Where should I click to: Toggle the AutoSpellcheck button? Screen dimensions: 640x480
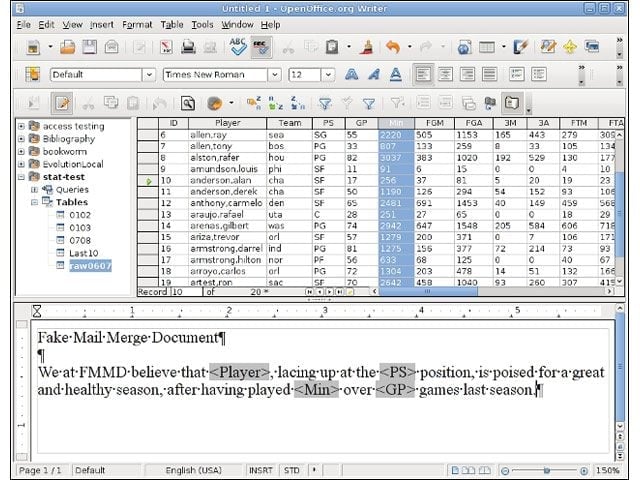261,47
